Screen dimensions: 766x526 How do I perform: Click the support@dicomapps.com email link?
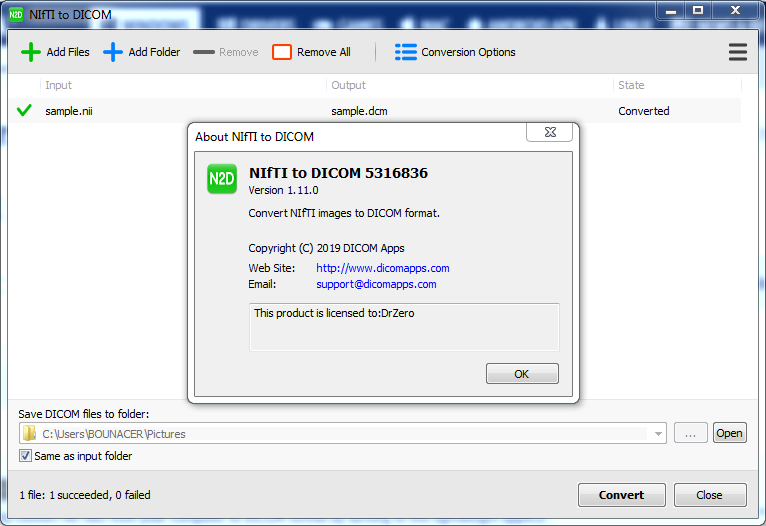(x=376, y=284)
